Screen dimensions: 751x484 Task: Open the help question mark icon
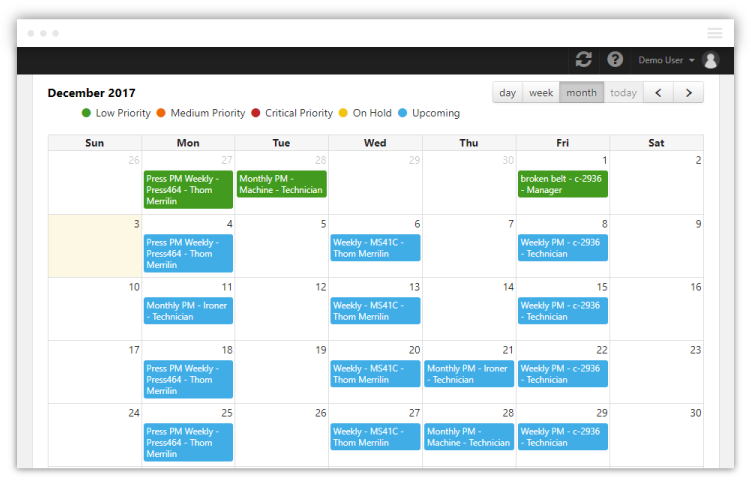[x=615, y=60]
